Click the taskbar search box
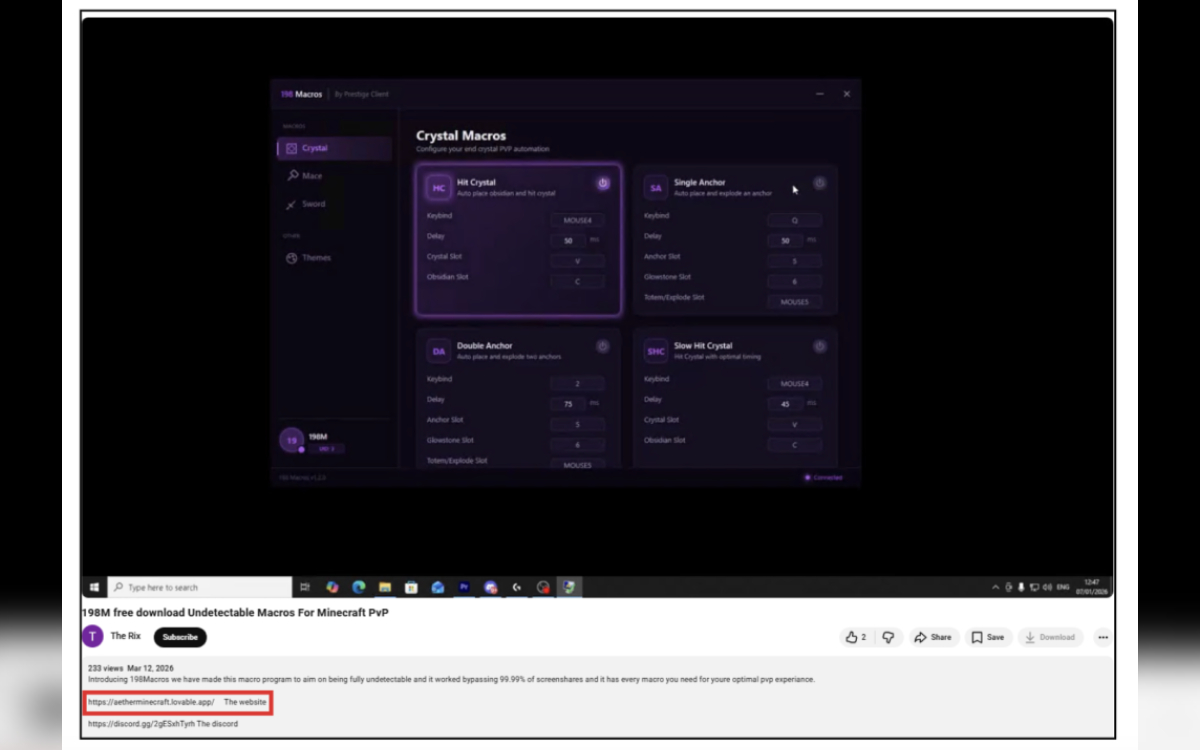 pos(199,587)
